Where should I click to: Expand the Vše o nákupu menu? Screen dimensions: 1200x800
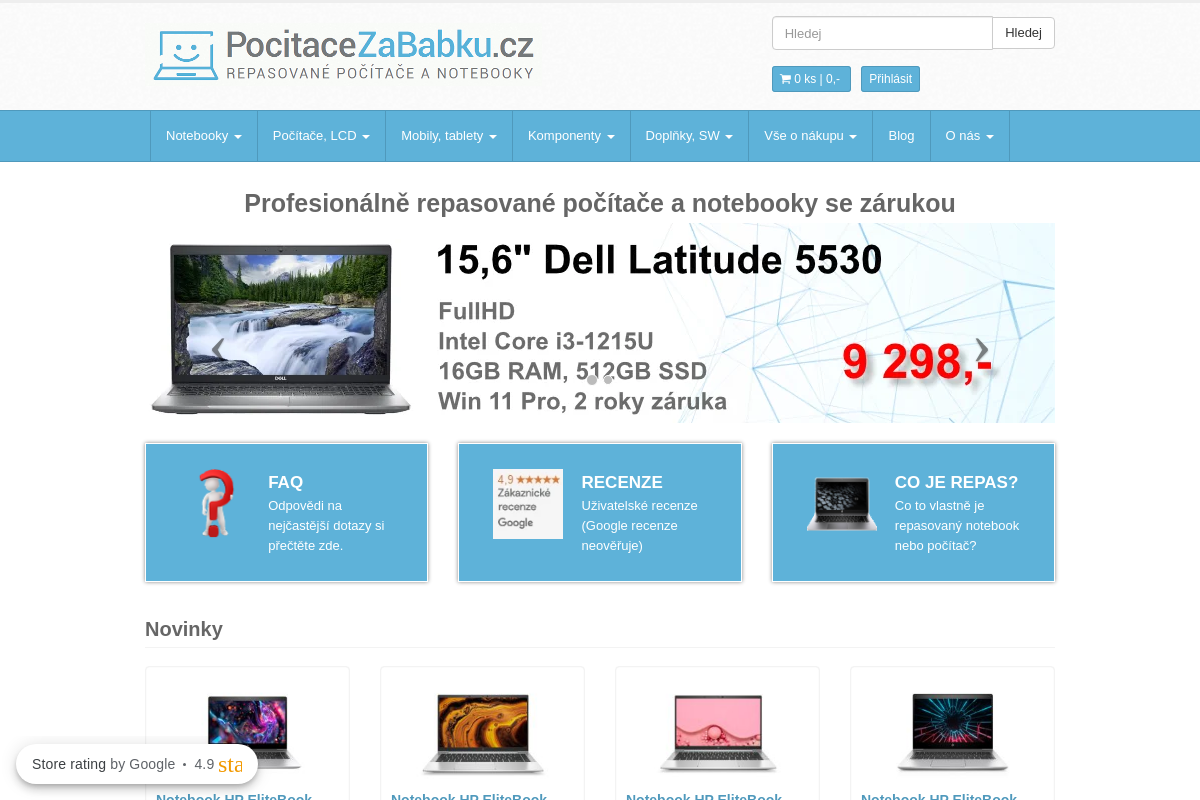click(x=810, y=136)
